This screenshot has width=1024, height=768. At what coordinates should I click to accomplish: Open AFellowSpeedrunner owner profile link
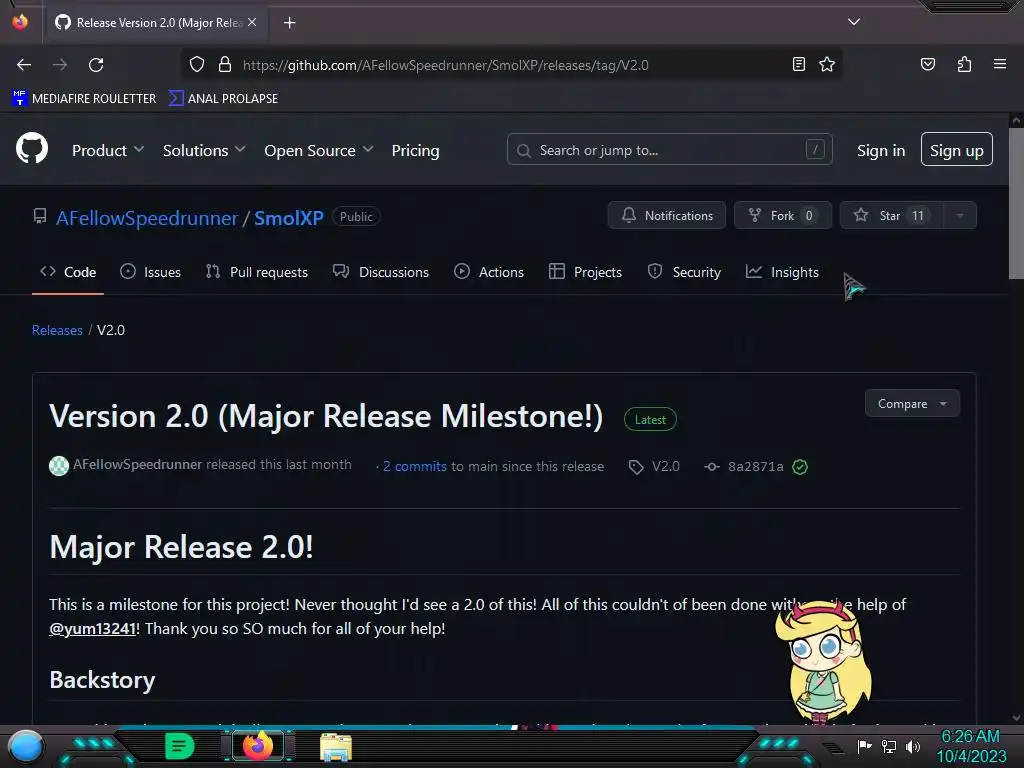point(147,218)
